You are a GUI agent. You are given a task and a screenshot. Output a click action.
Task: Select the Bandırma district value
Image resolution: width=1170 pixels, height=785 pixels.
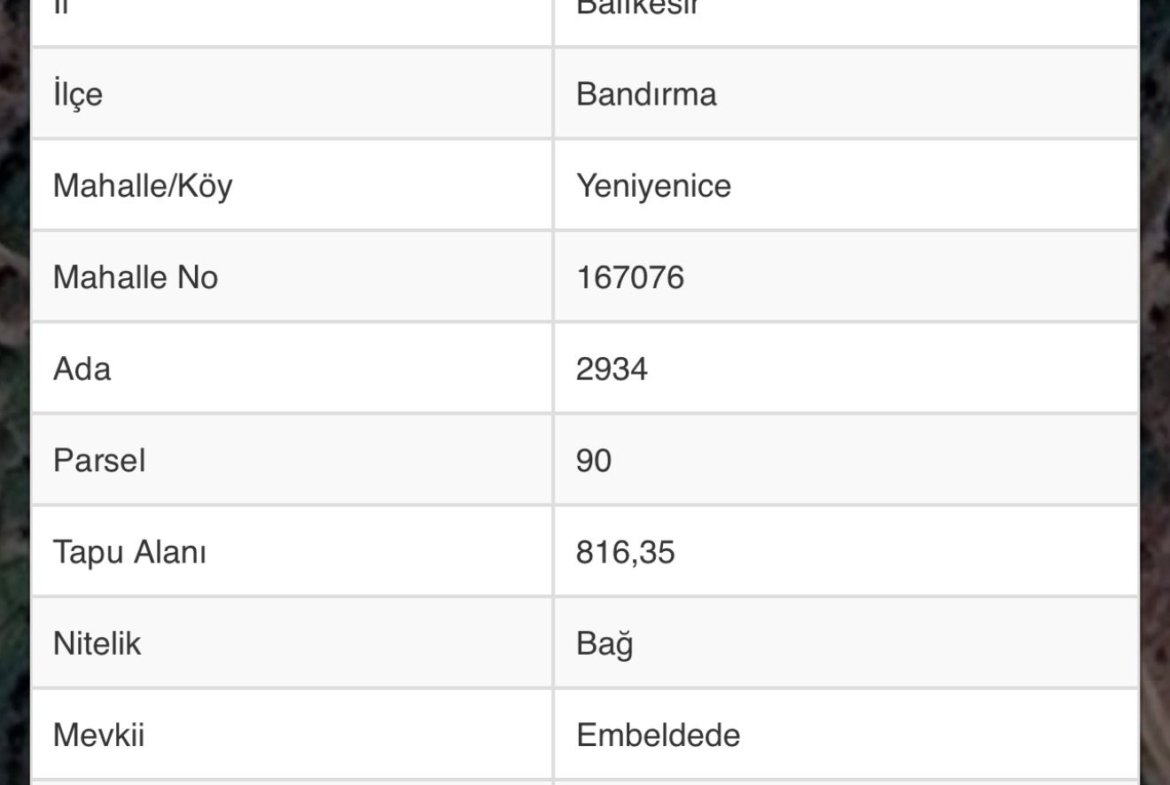coord(646,95)
